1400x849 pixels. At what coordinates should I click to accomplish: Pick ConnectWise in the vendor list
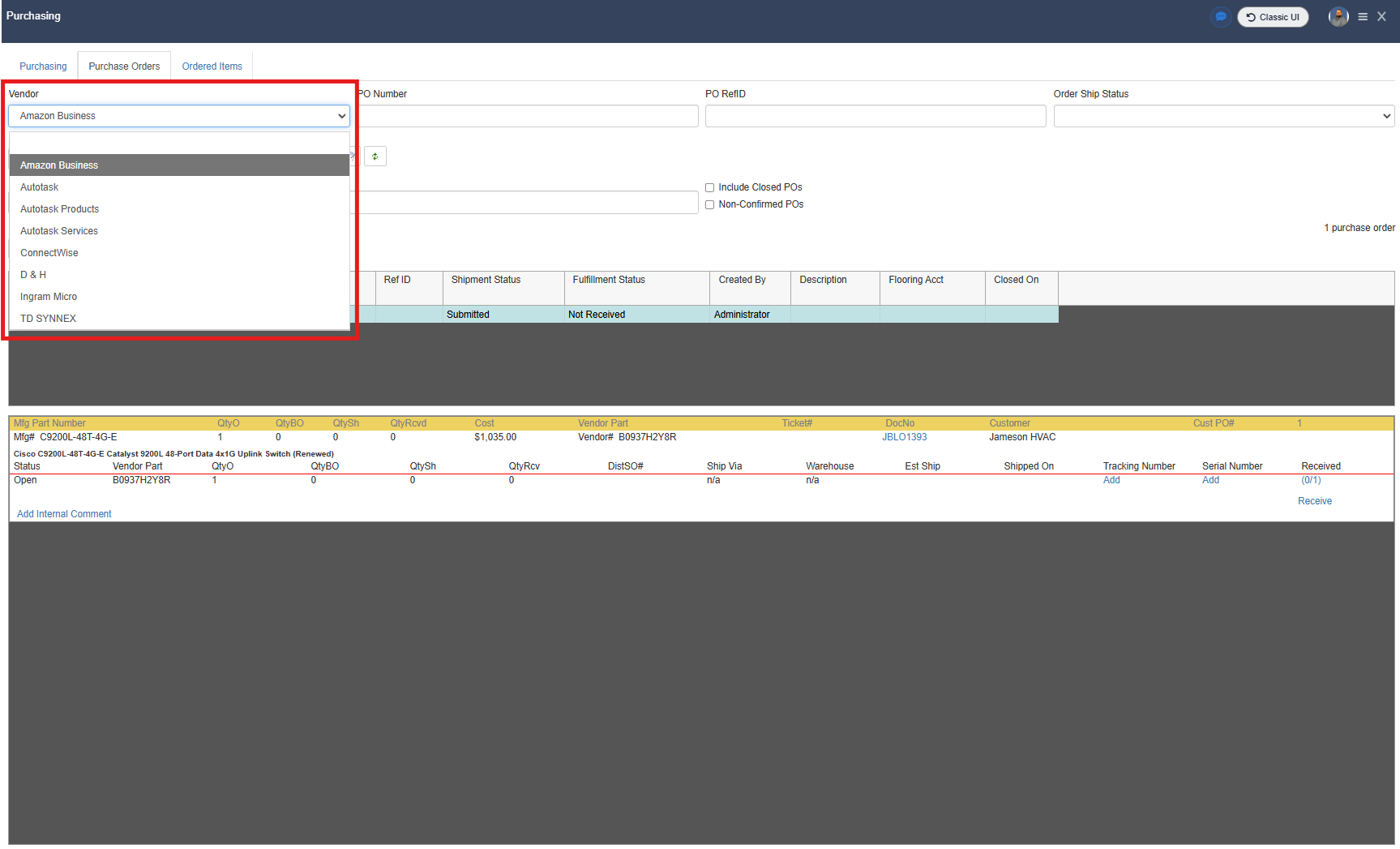coord(49,253)
